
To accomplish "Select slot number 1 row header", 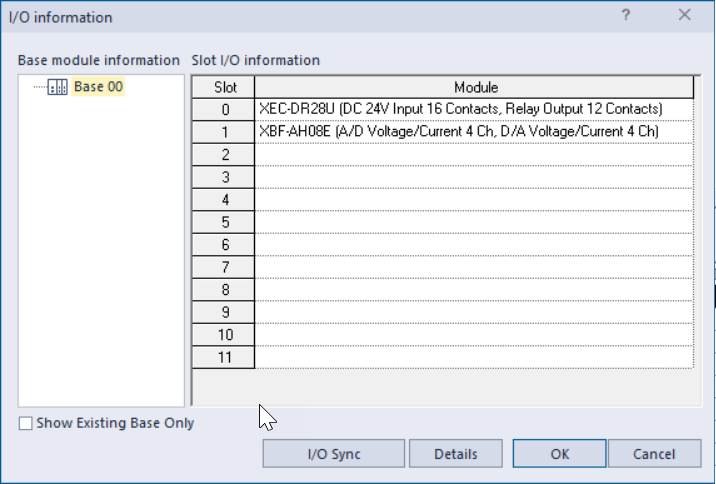I will (x=223, y=132).
